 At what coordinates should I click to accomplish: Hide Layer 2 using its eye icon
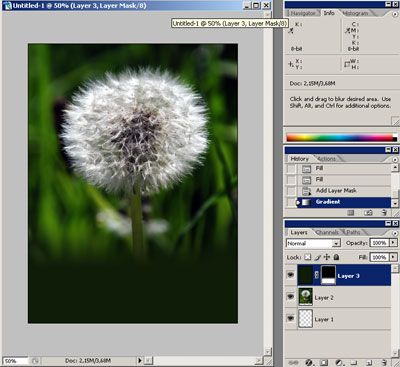pos(291,296)
